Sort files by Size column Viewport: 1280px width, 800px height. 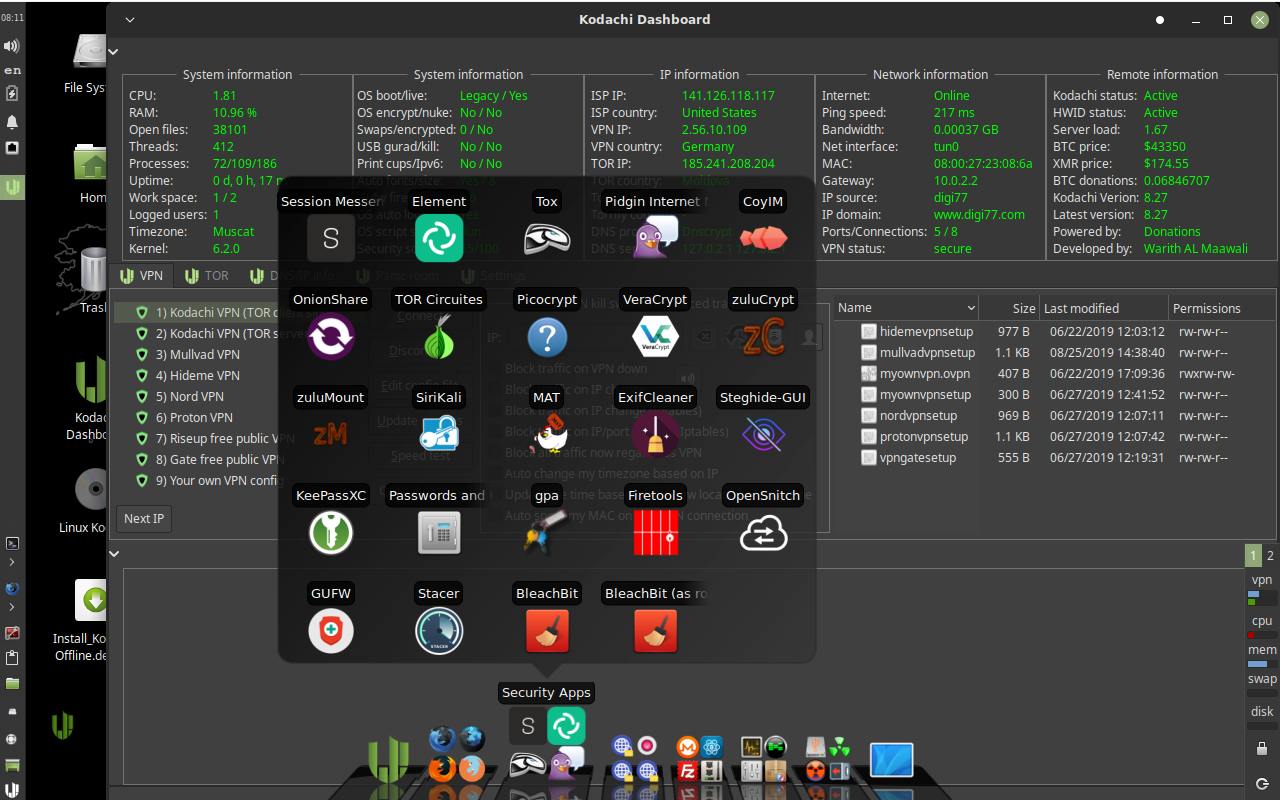tap(1008, 308)
